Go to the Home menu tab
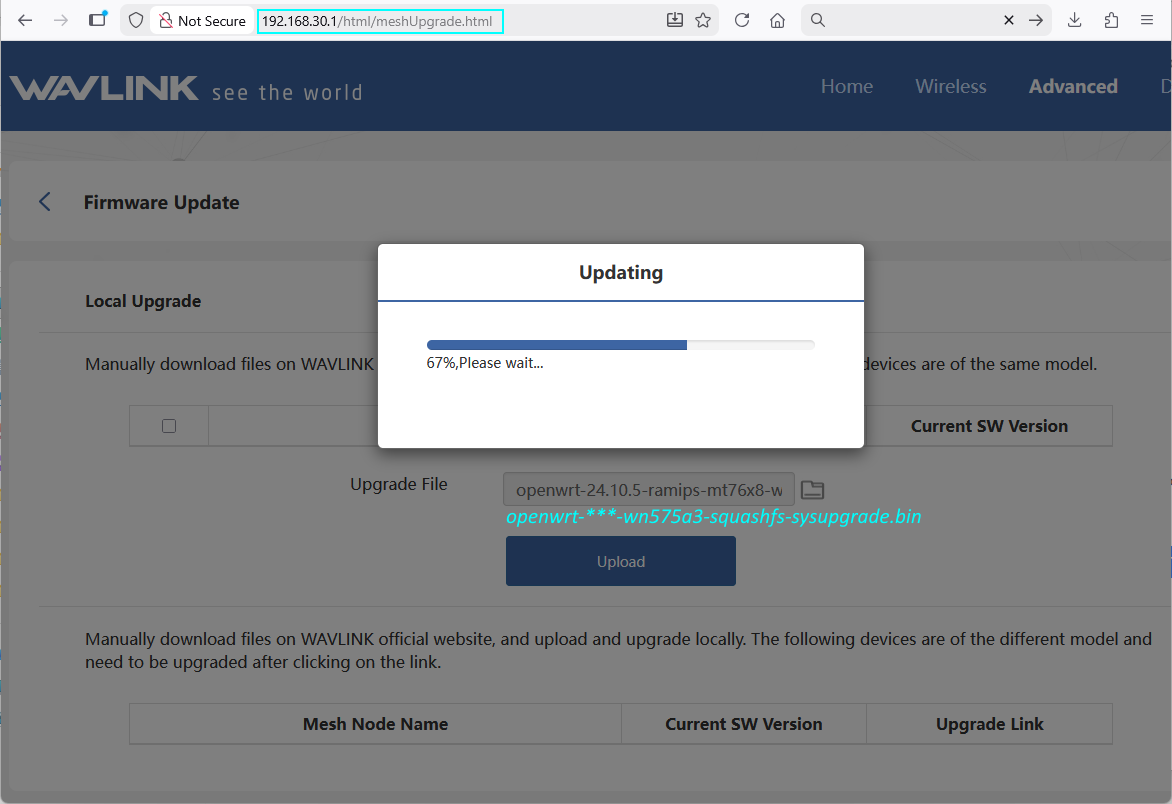 (846, 87)
